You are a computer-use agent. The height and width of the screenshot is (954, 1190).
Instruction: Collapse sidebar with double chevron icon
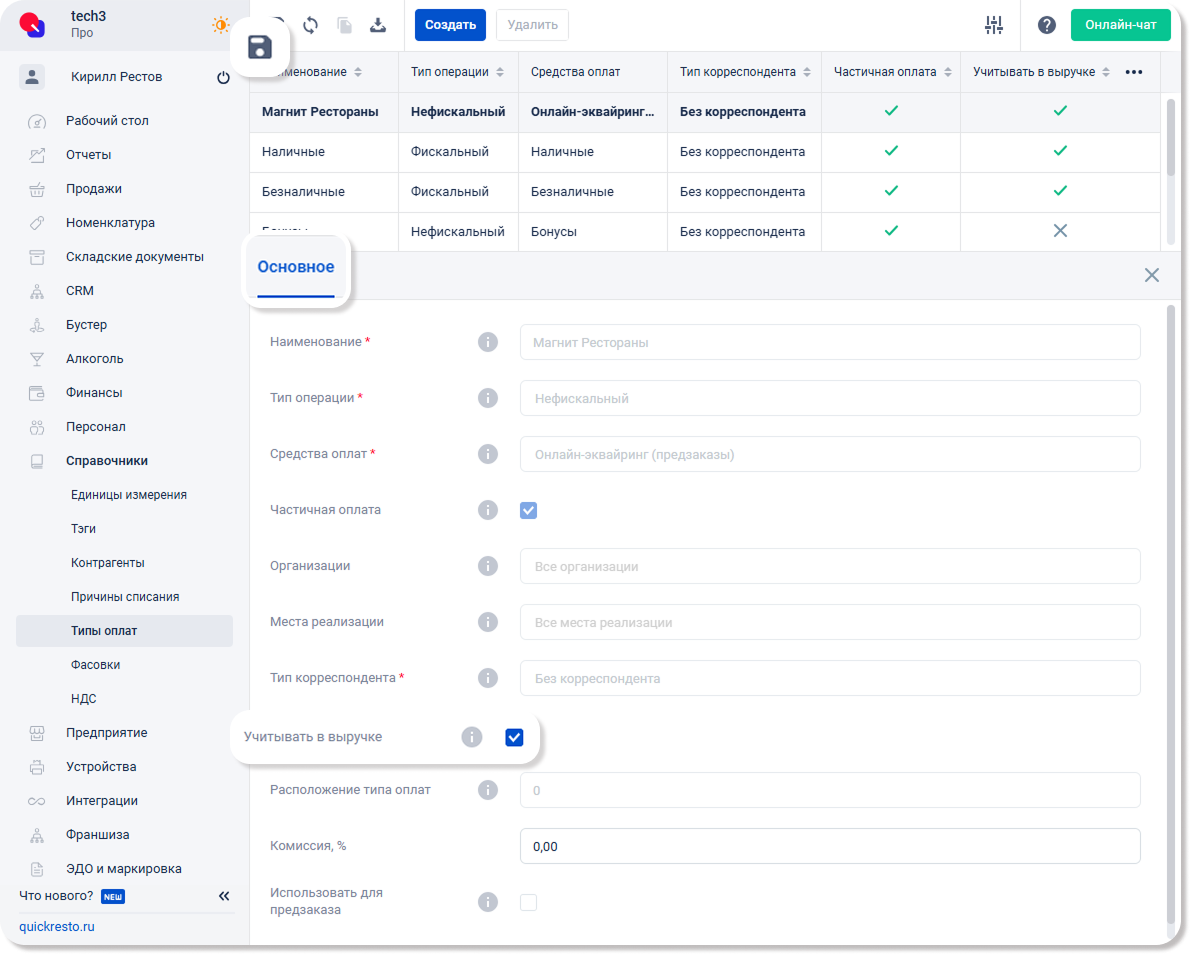[224, 896]
